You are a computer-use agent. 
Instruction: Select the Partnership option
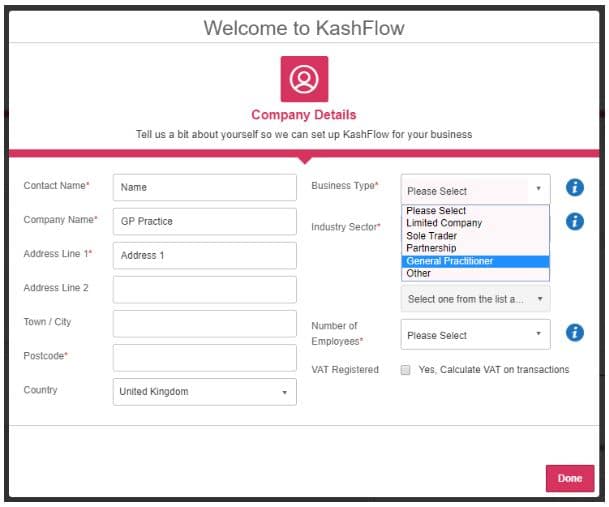[431, 248]
